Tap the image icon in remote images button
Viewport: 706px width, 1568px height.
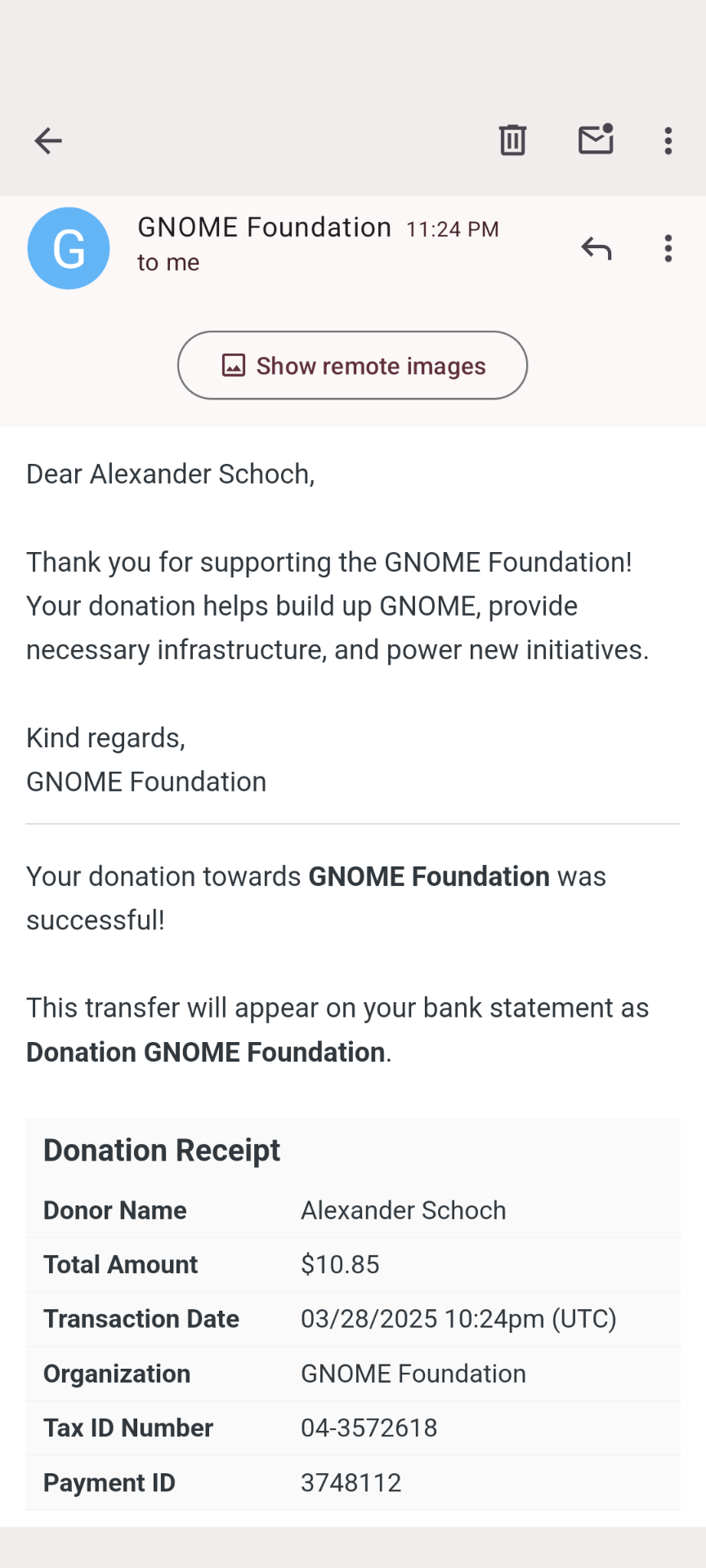(234, 365)
